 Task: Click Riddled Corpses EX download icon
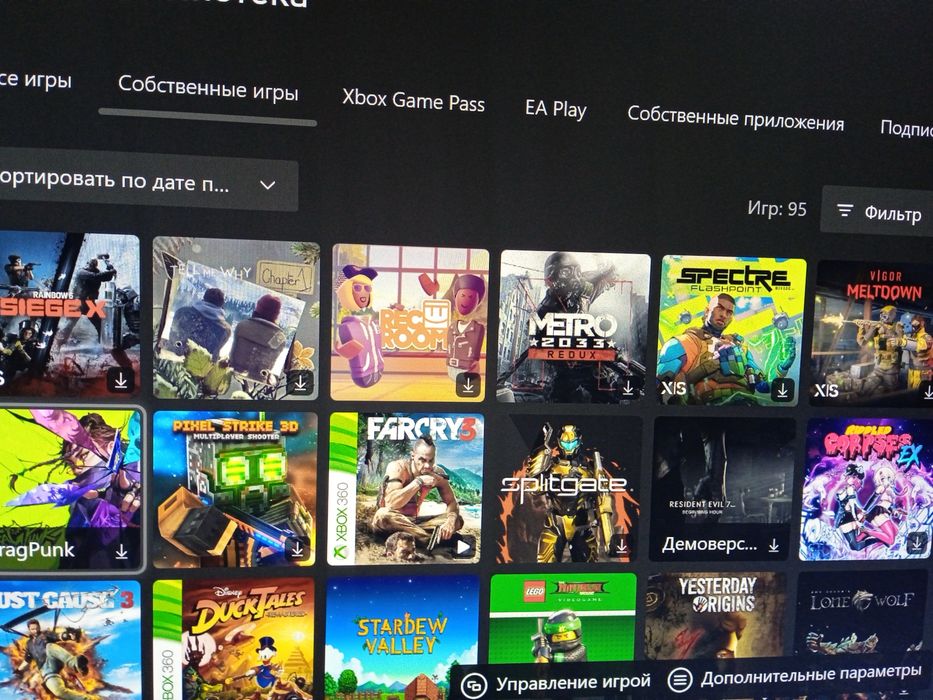click(x=917, y=543)
